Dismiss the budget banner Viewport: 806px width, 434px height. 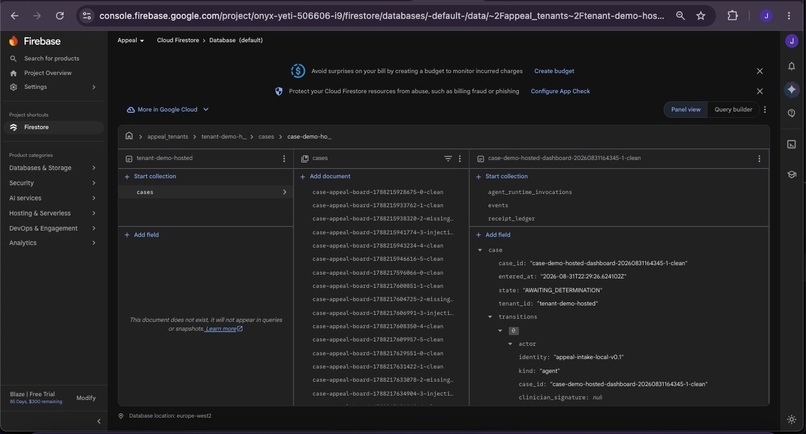coord(760,71)
